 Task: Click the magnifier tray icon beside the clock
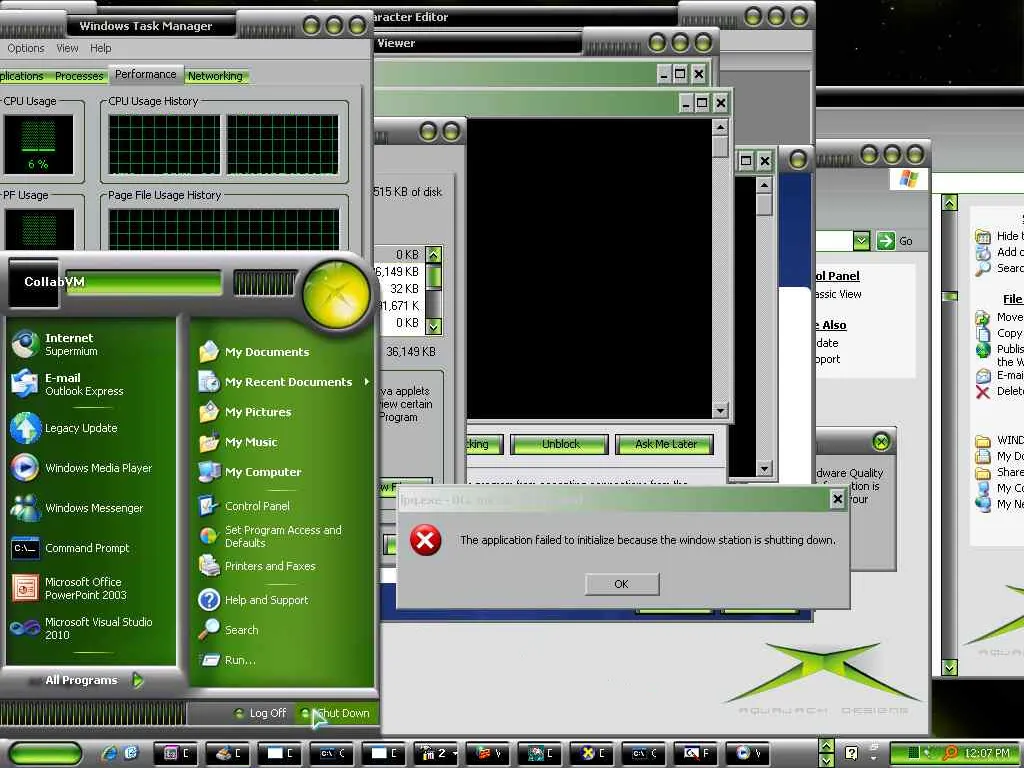click(x=950, y=753)
